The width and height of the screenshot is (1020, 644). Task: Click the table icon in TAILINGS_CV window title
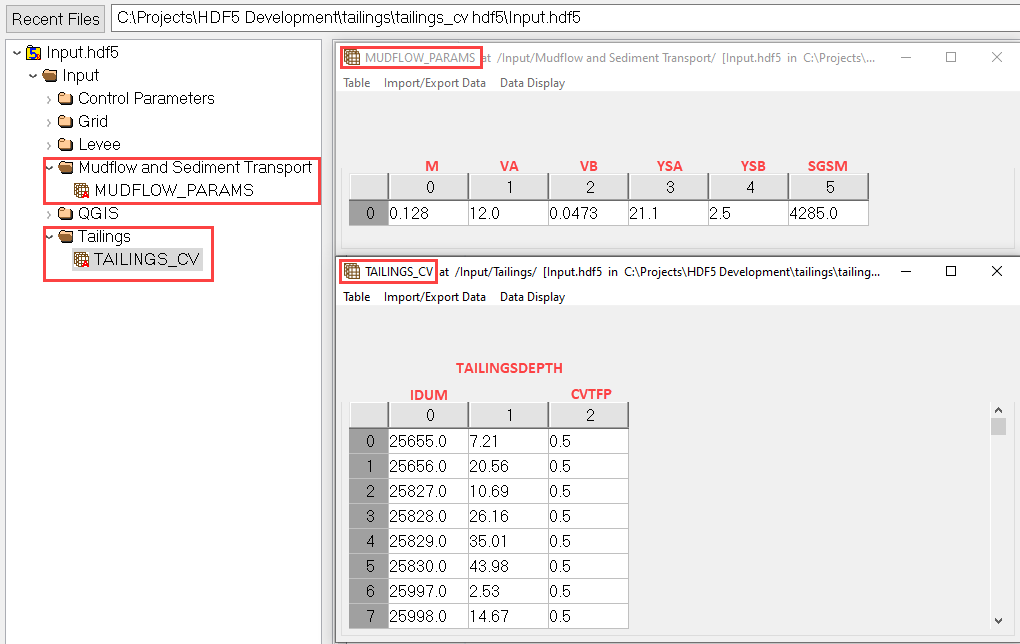(x=352, y=271)
